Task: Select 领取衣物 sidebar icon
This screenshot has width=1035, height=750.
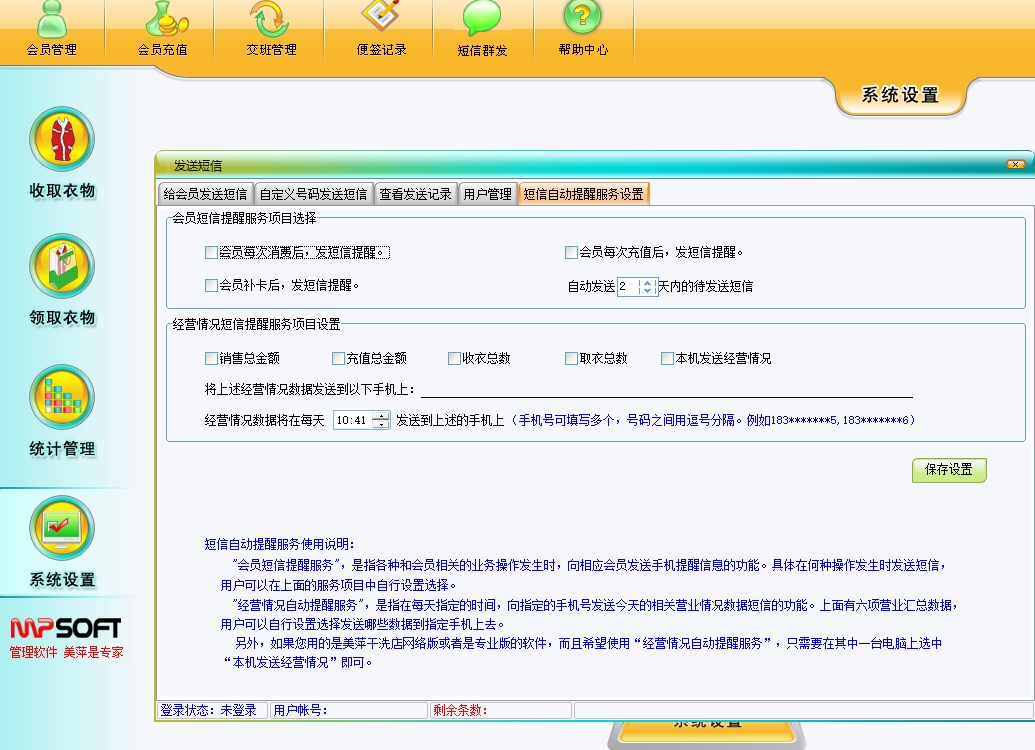Action: pos(62,267)
